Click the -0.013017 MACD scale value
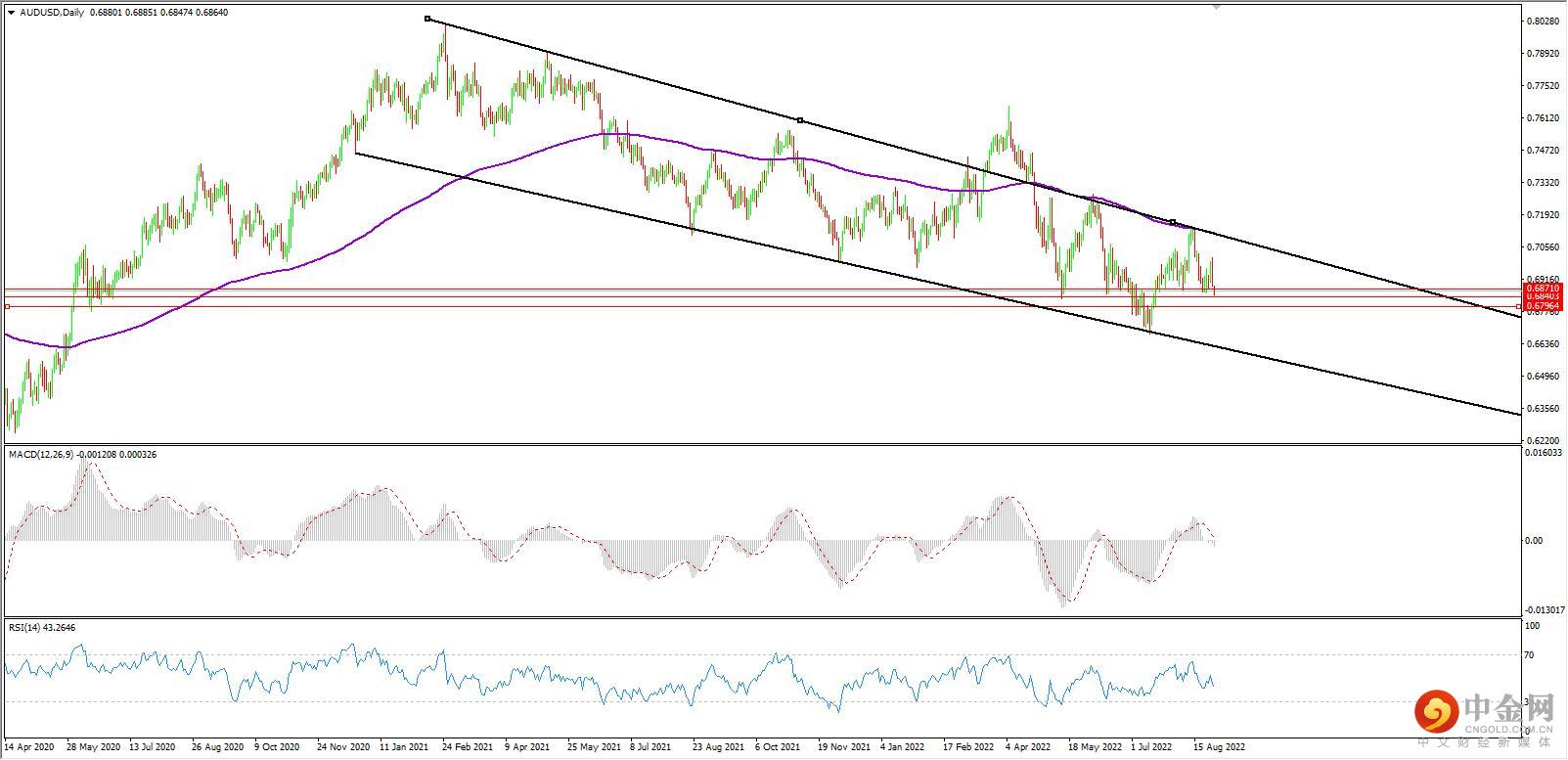Screen dimensions: 1568x760 tap(1546, 609)
